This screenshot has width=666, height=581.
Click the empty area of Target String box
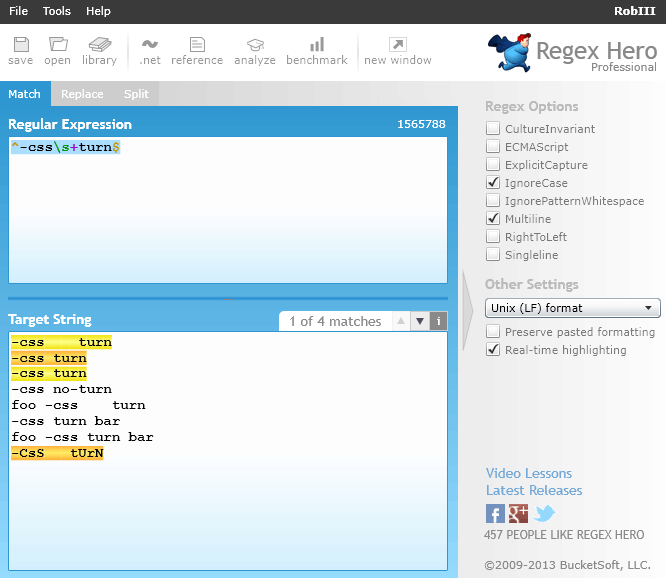click(x=228, y=514)
